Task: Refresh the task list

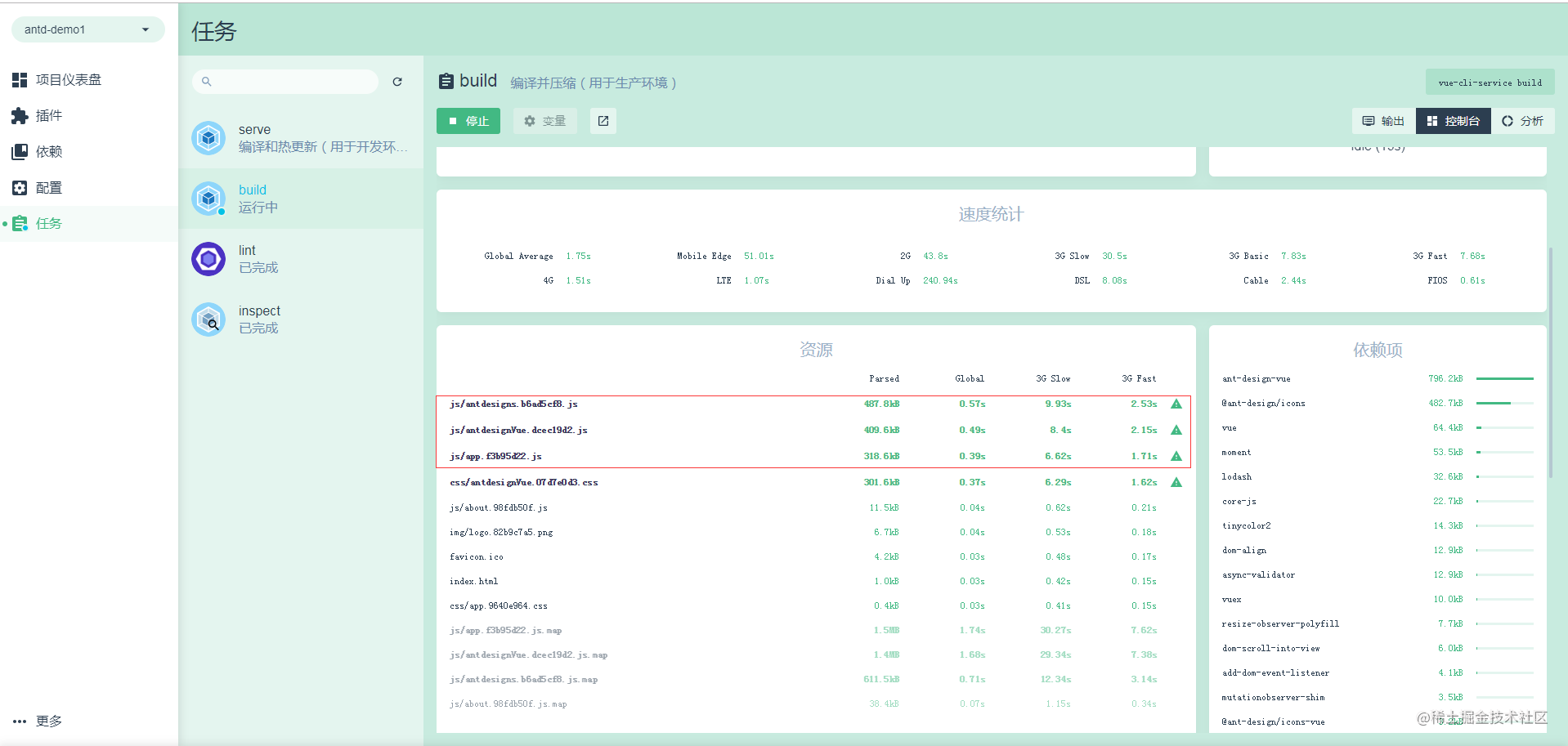Action: tap(397, 82)
